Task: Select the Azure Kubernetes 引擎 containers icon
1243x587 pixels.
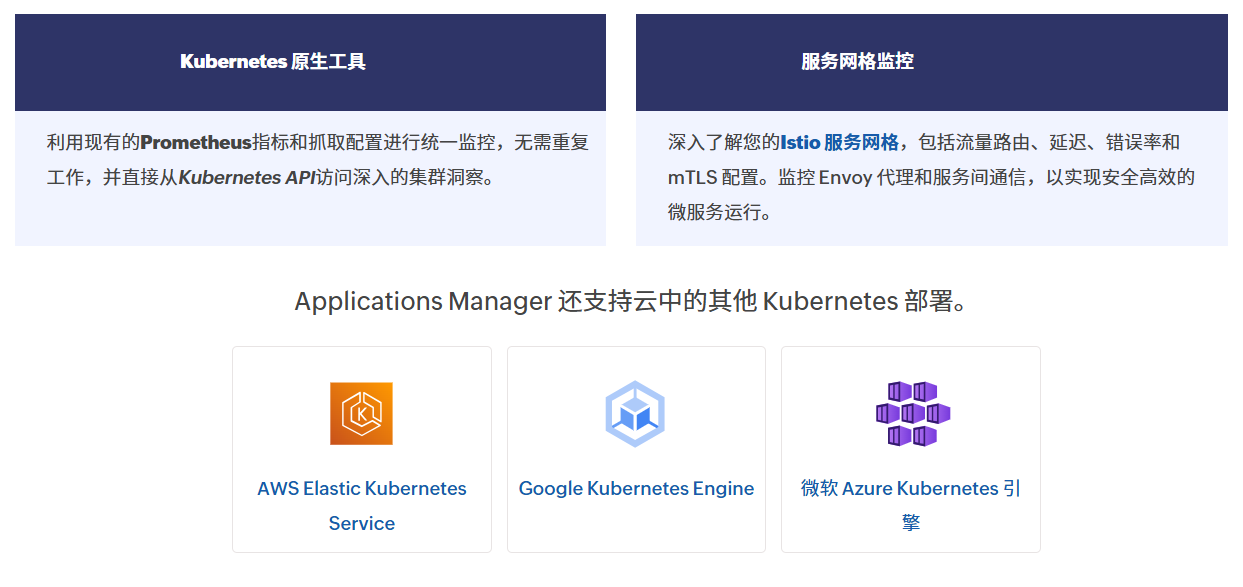Action: (x=910, y=411)
